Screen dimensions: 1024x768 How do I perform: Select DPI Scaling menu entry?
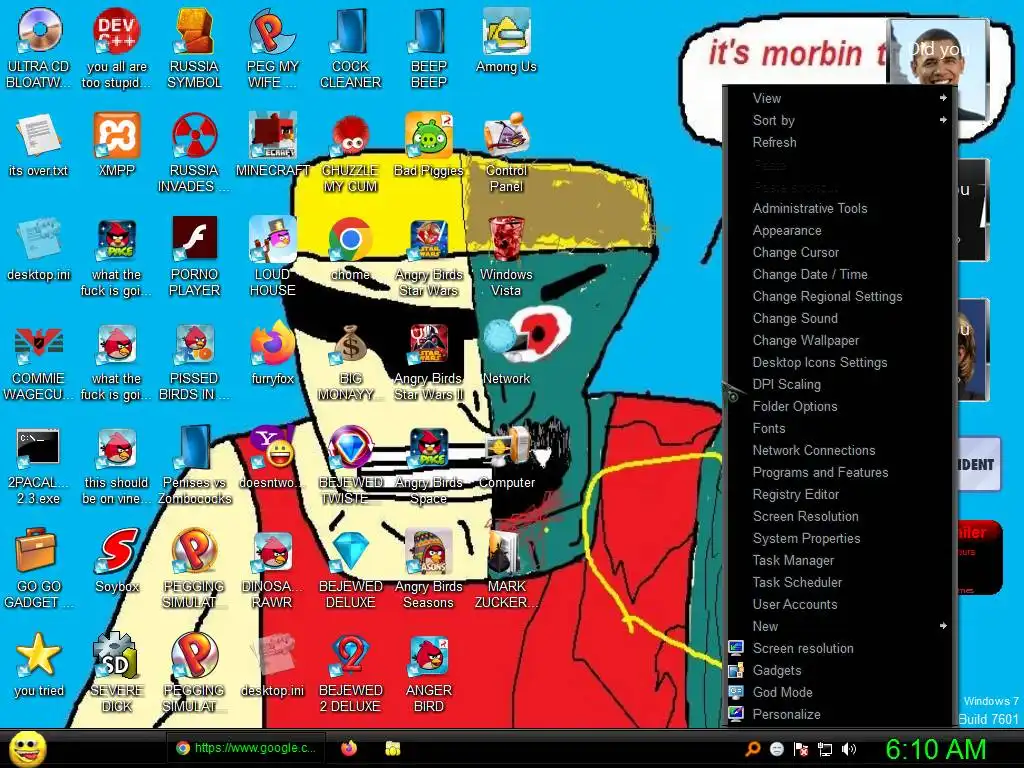(x=842, y=384)
